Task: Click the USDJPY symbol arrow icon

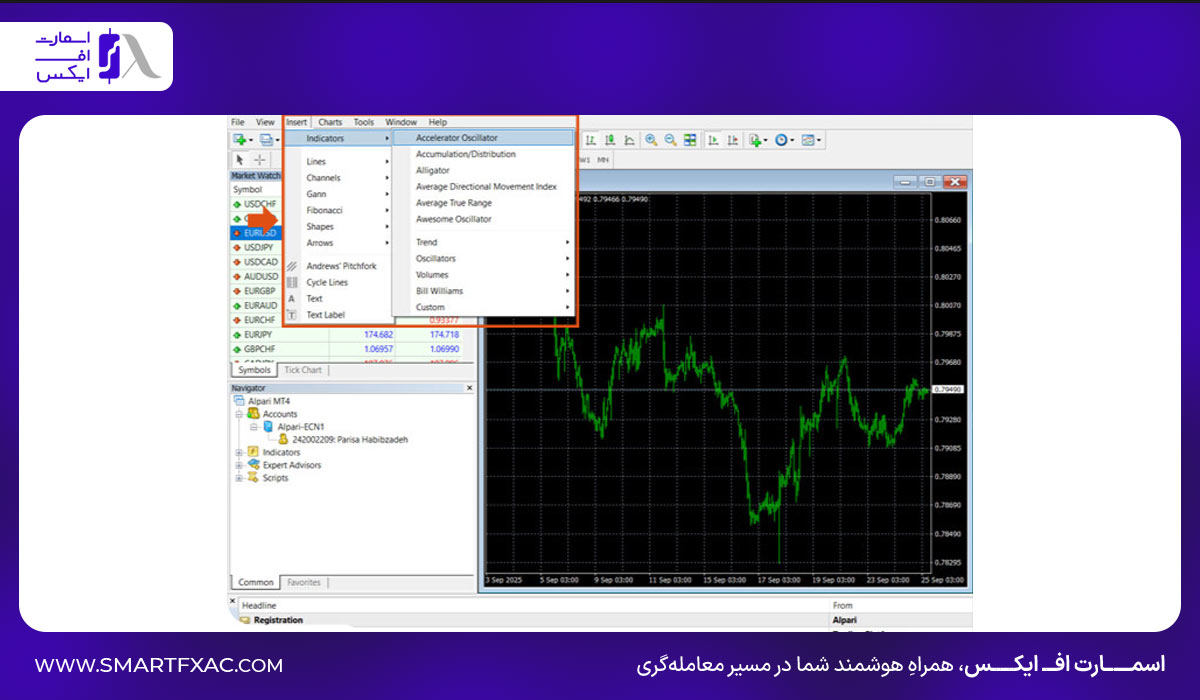Action: [237, 247]
